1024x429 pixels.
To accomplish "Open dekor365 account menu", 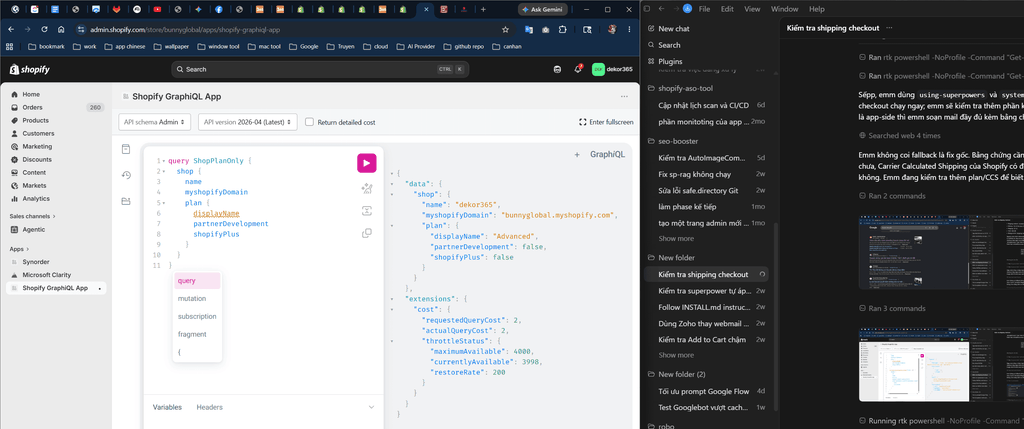I will click(612, 69).
